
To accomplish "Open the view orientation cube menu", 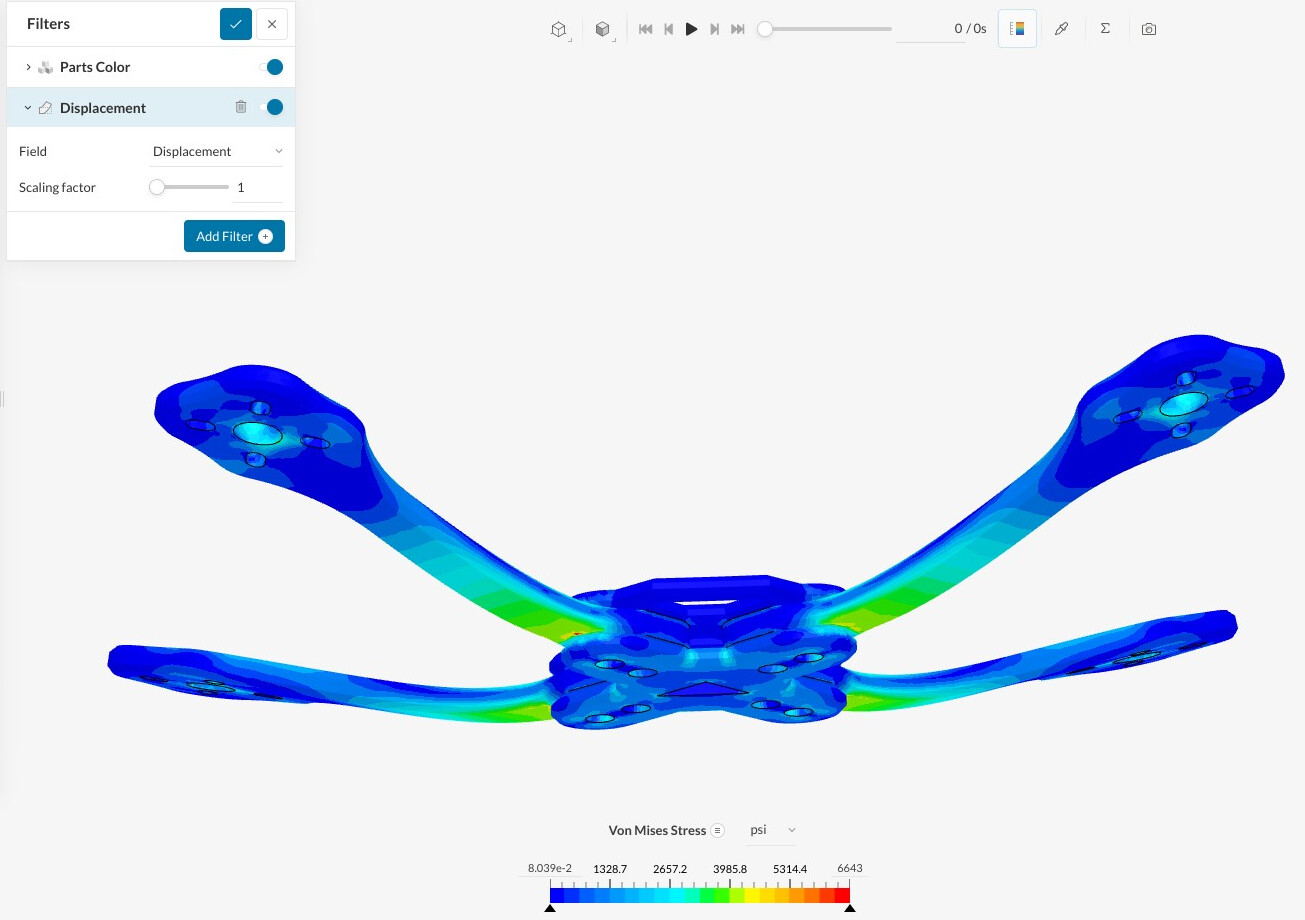I will tap(559, 29).
